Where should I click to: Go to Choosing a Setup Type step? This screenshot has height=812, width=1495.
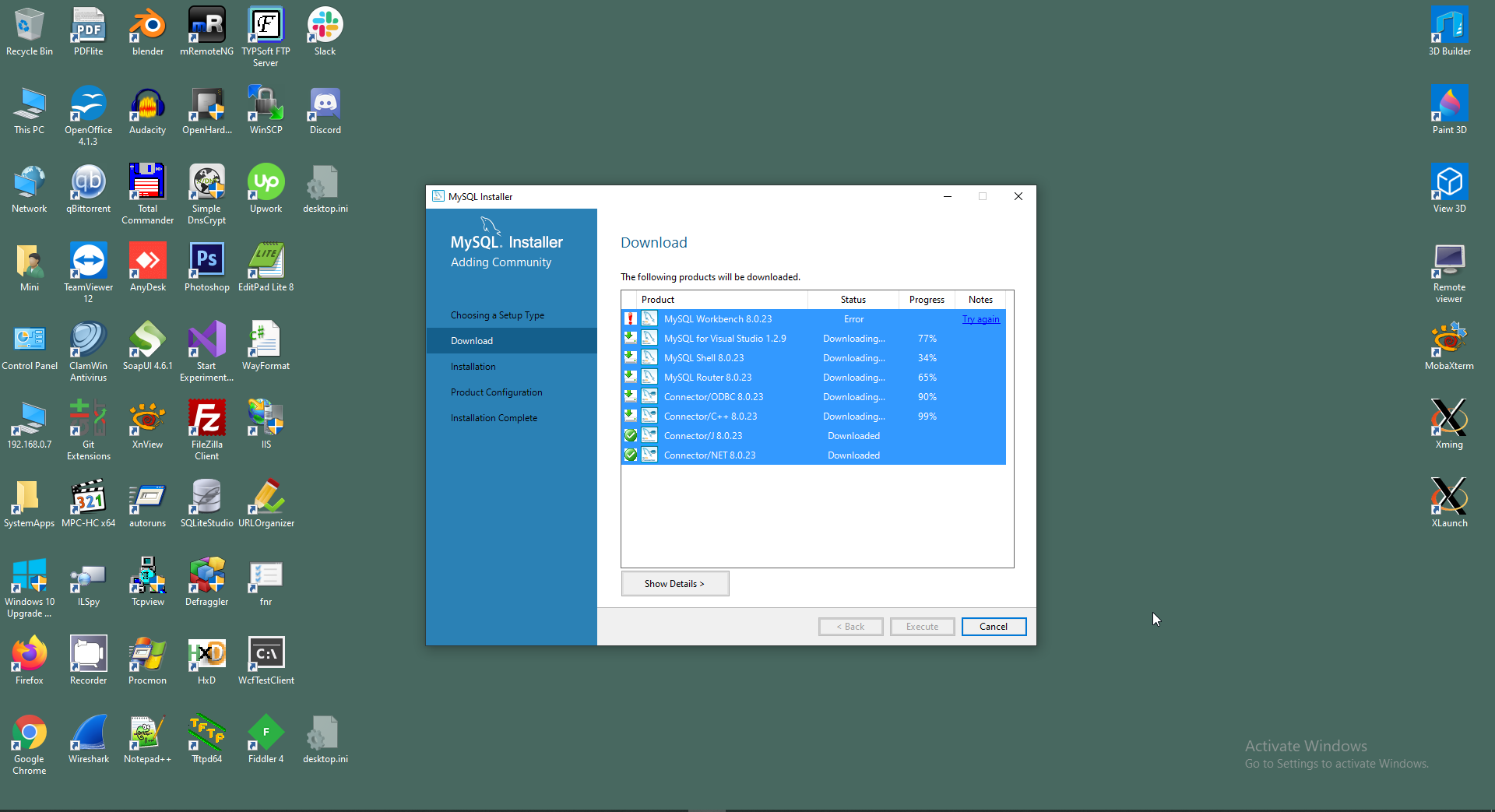coord(498,315)
